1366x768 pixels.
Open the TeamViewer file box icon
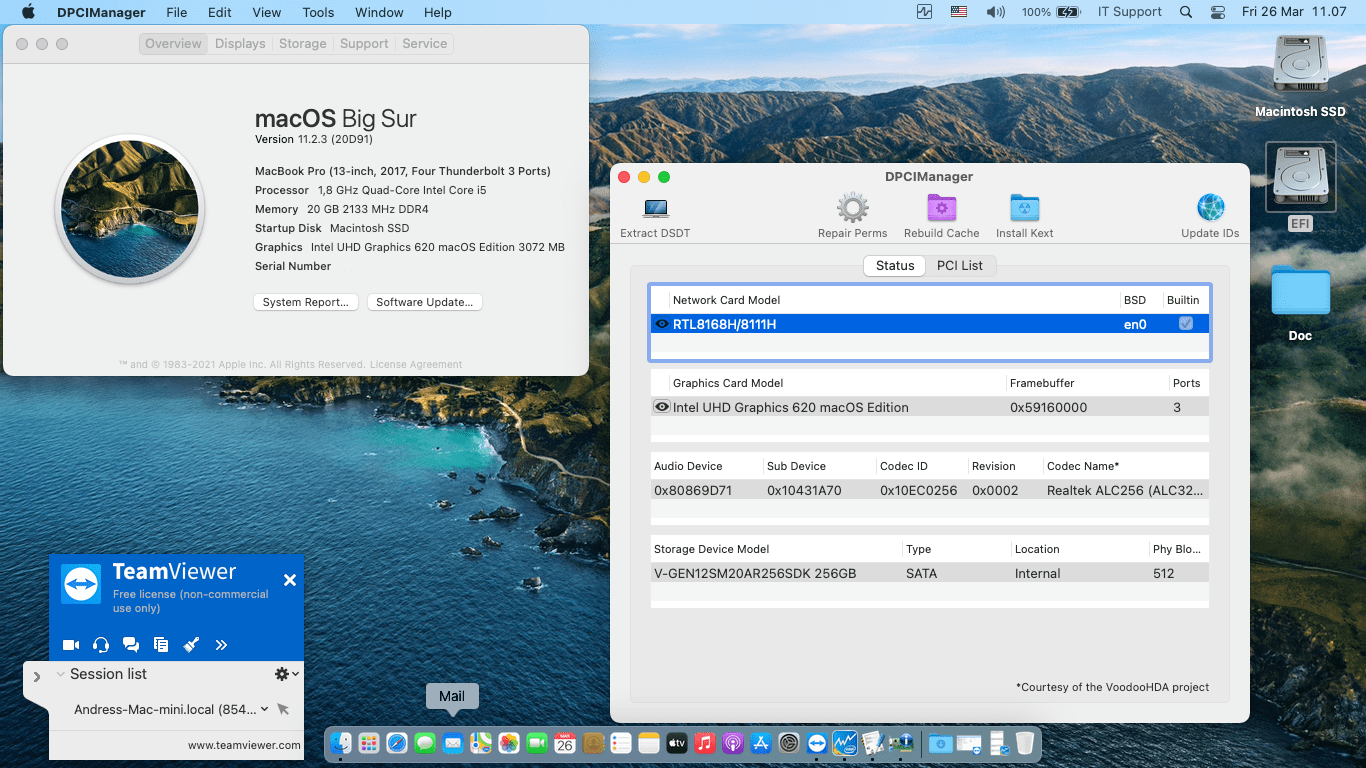coord(161,645)
